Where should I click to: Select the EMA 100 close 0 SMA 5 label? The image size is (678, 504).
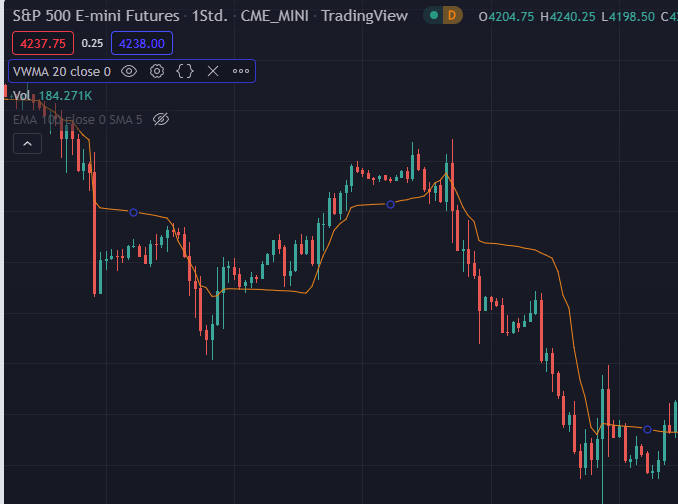(x=77, y=120)
